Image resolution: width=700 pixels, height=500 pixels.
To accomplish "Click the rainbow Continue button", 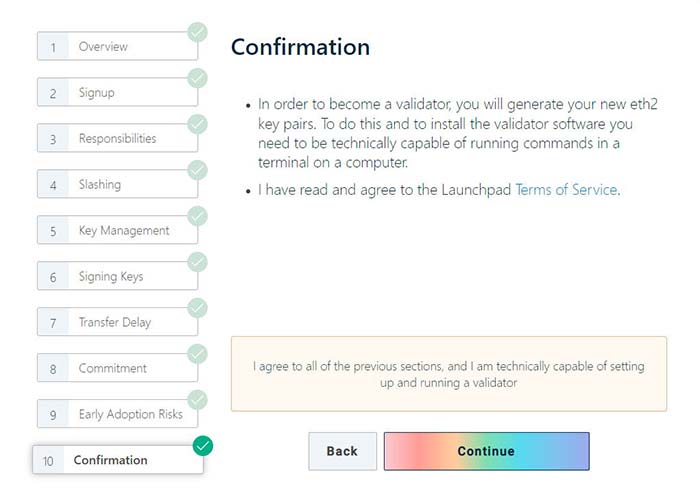I will pyautogui.click(x=486, y=451).
